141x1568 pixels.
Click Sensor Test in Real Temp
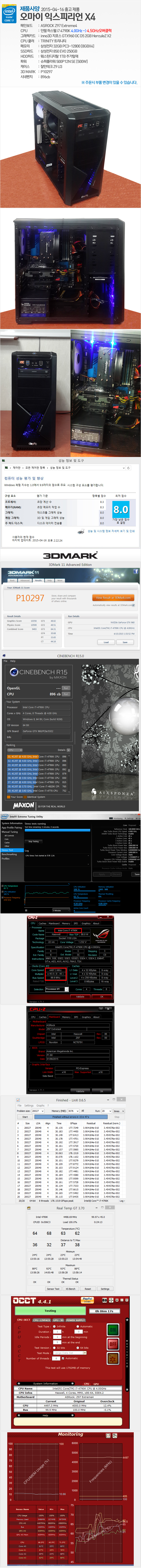point(53,1289)
